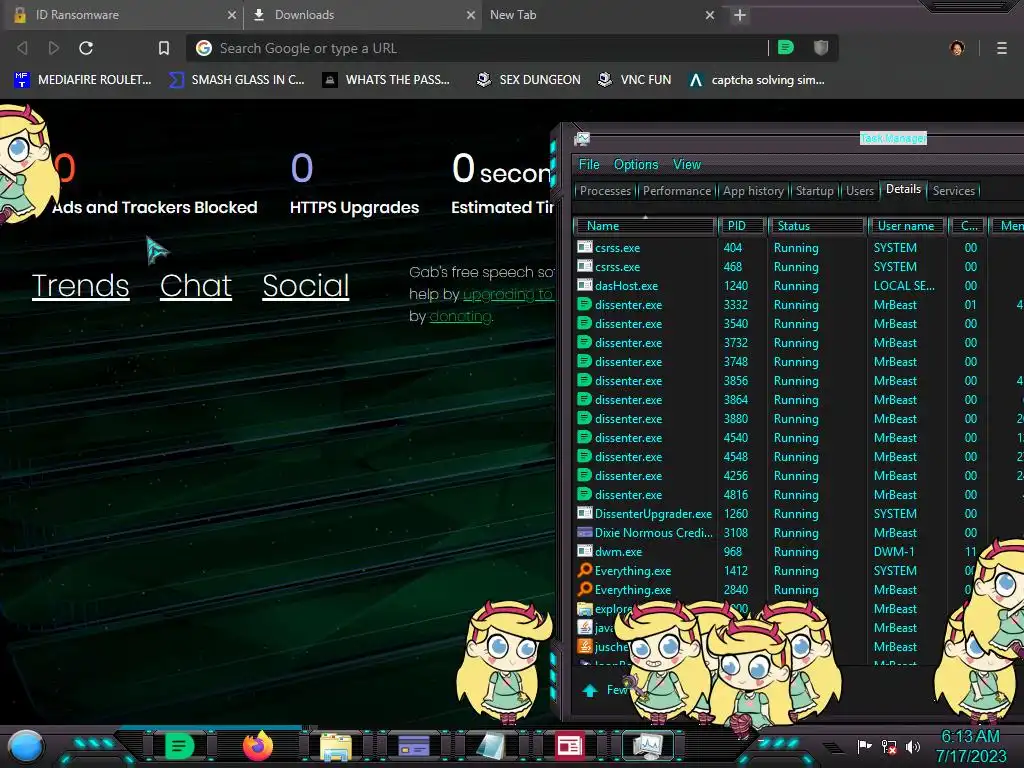Click the network tray icon
This screenshot has height=768, width=1024.
(x=888, y=746)
